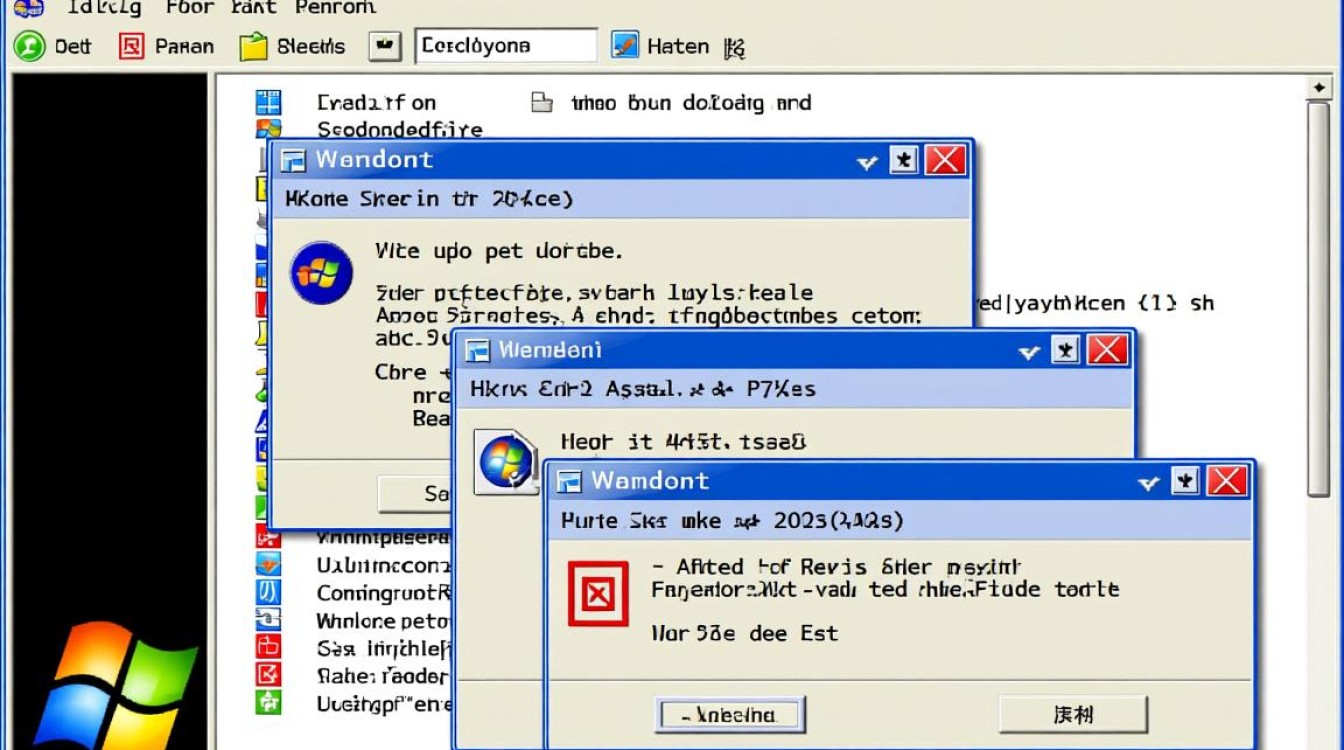This screenshot has width=1344, height=750.
Task: Open the Foor menu in the menu bar
Action: click(x=189, y=8)
